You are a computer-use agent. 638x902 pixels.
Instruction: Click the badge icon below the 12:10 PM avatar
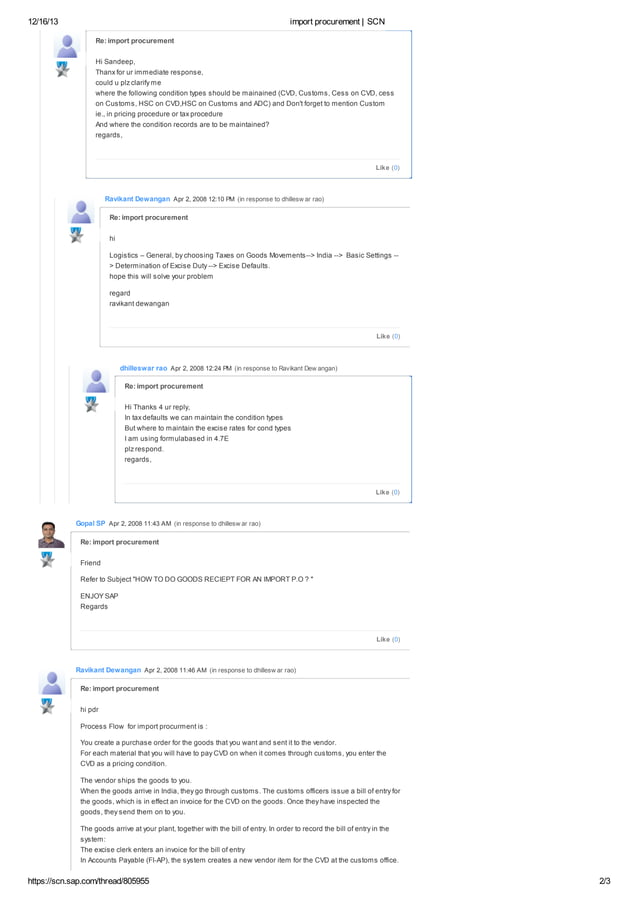point(76,235)
